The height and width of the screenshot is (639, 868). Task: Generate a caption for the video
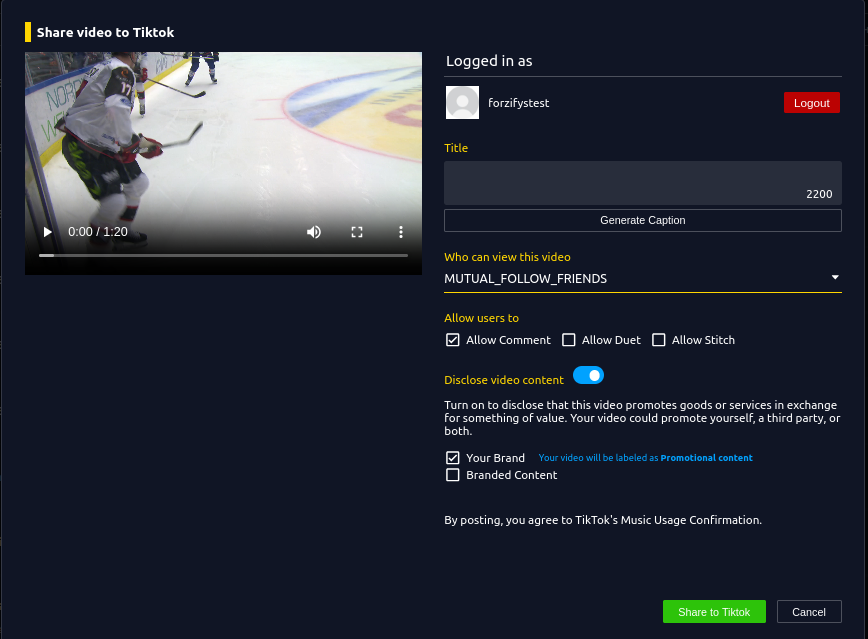pyautogui.click(x=642, y=220)
